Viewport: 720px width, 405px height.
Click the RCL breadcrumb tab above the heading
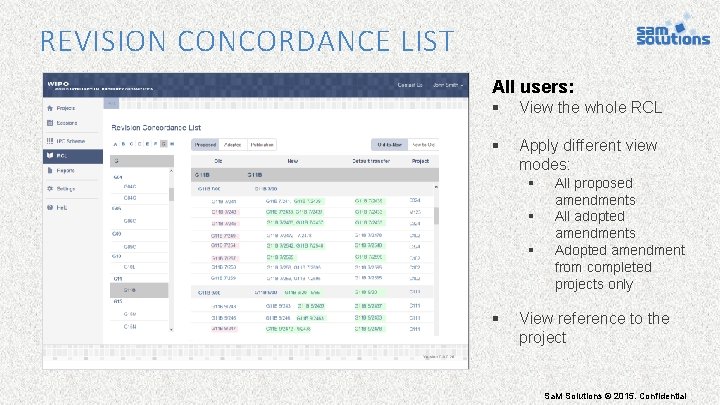pos(111,104)
